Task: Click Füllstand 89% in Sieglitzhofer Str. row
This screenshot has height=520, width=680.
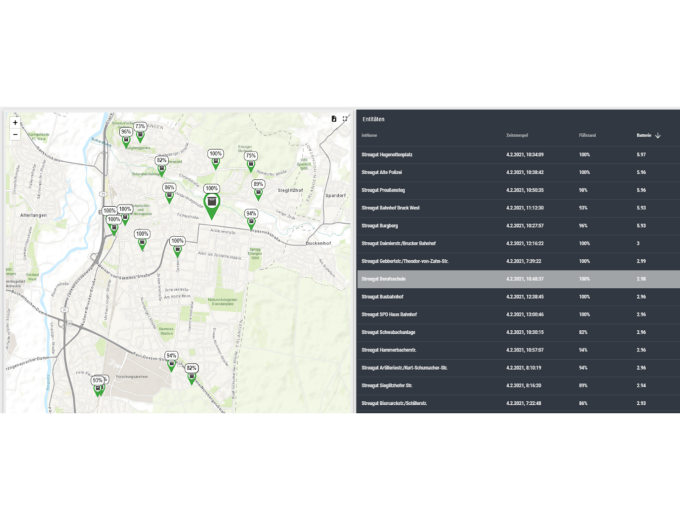Action: (x=583, y=386)
